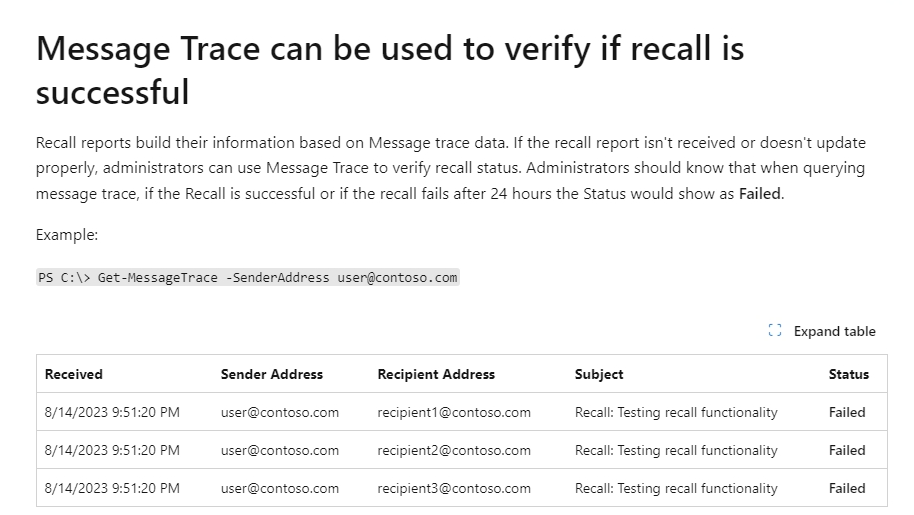This screenshot has width=914, height=515.
Task: Click the Expand table icon
Action: (775, 330)
